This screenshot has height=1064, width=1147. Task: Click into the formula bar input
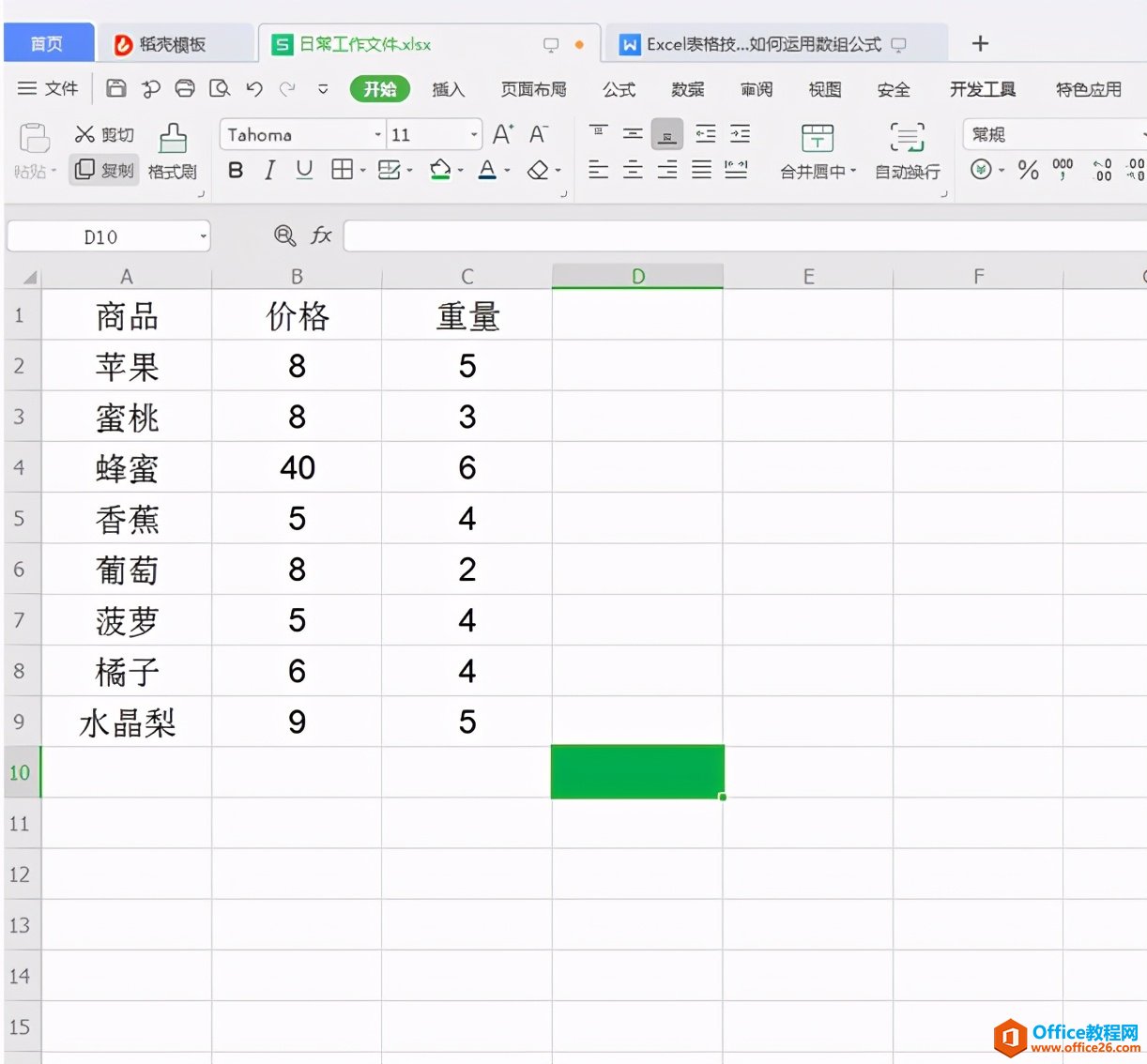pos(746,236)
